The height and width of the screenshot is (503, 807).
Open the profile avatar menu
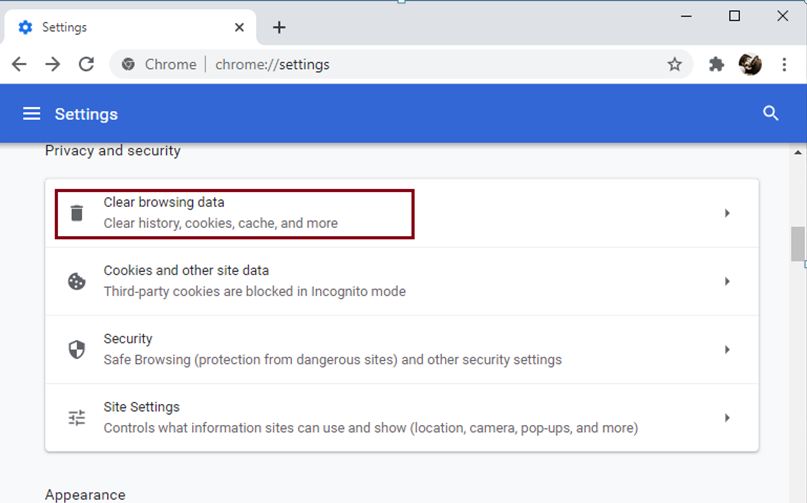coord(750,64)
